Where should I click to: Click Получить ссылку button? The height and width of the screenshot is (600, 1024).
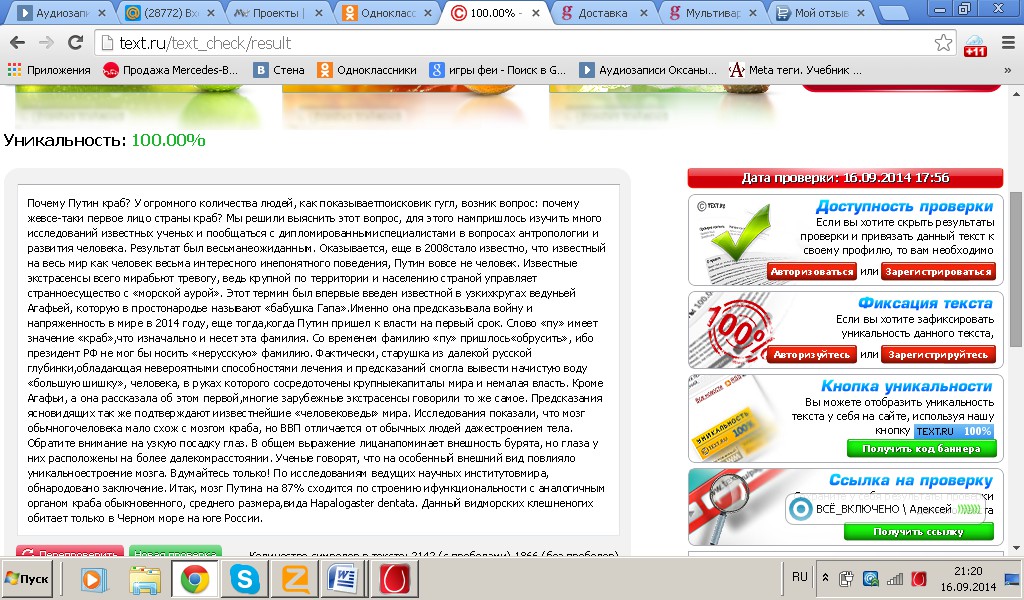click(918, 531)
